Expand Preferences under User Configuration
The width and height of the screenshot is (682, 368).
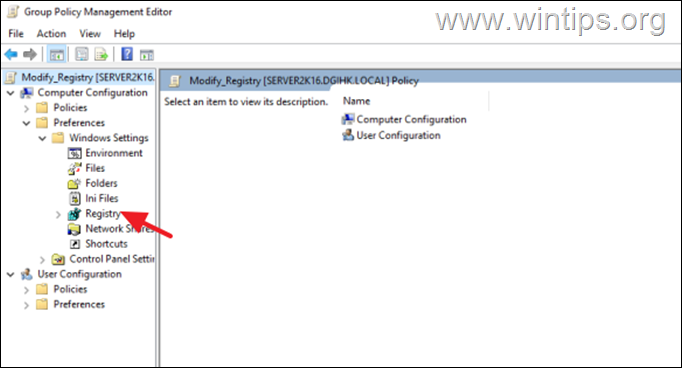point(27,305)
